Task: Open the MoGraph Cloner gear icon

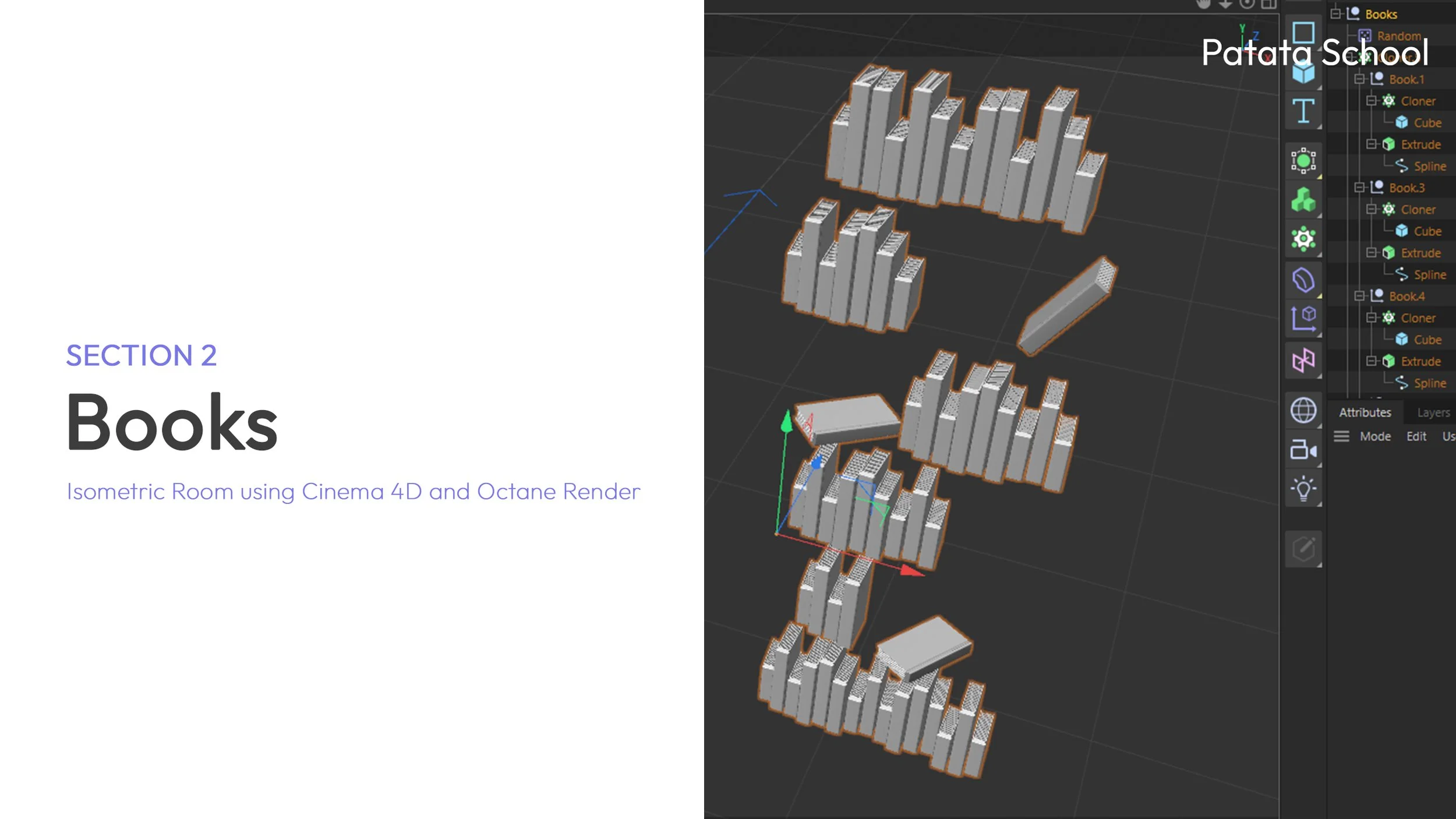Action: point(1303,239)
